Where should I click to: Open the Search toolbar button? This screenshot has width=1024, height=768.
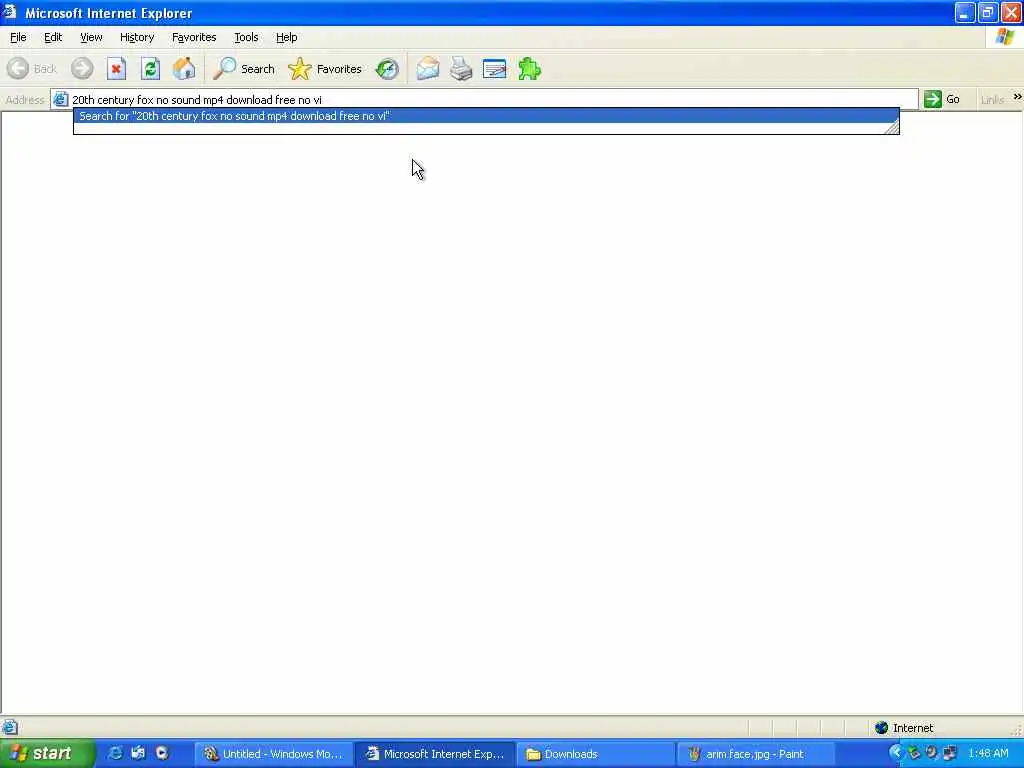[x=245, y=69]
